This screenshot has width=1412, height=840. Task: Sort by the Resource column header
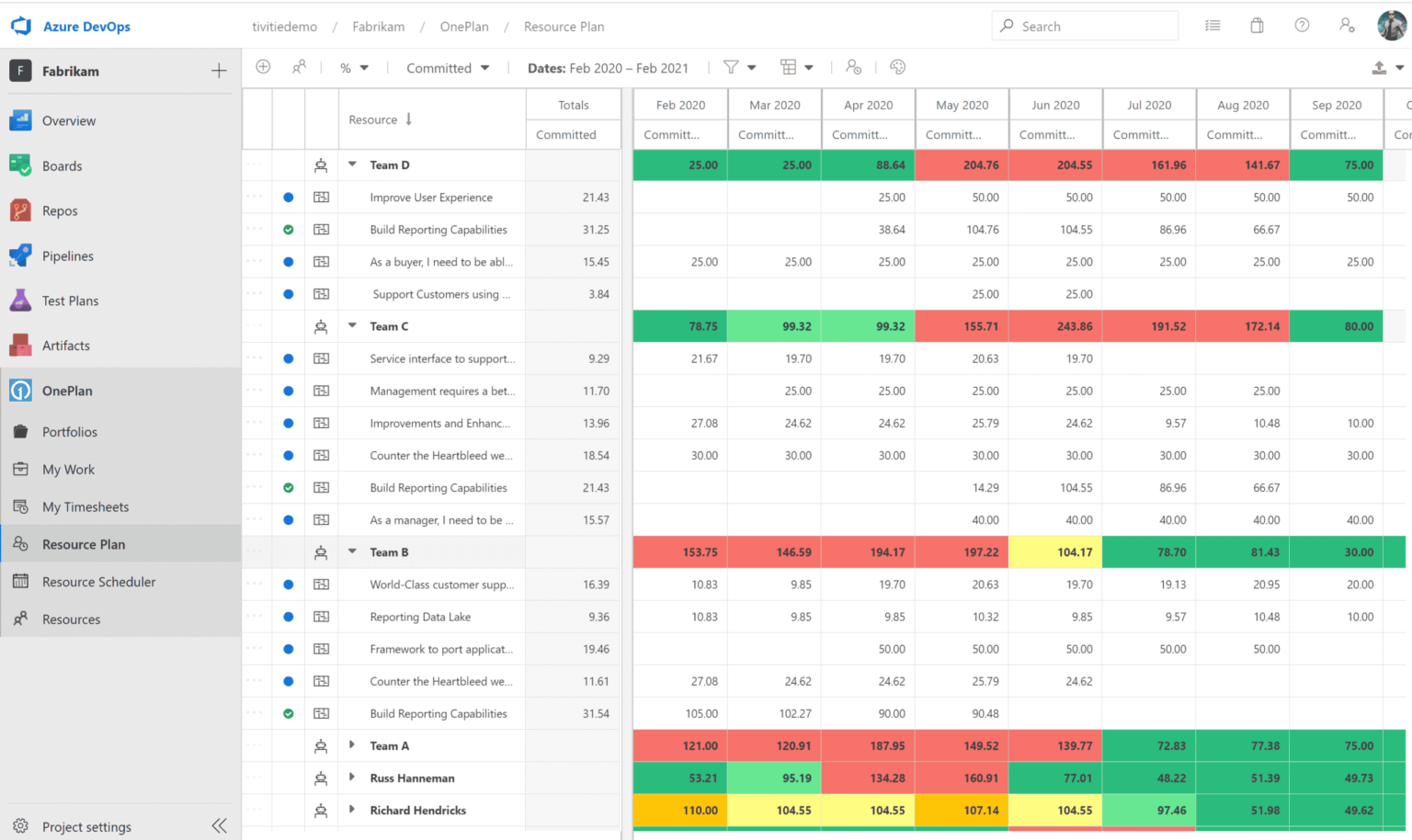click(380, 119)
